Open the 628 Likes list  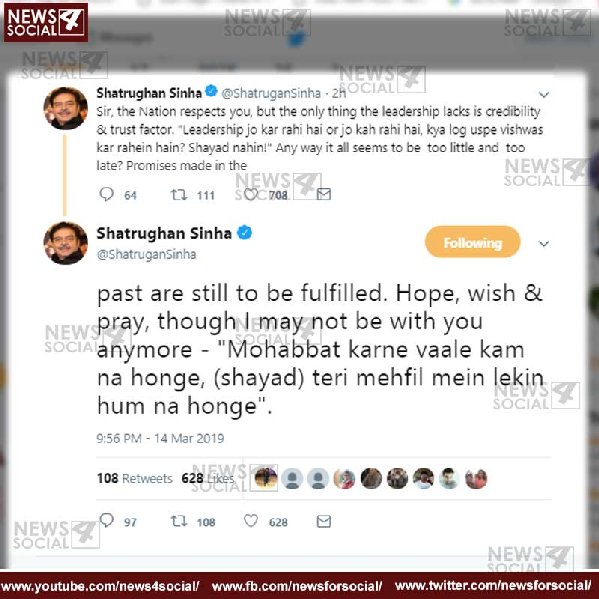point(208,478)
